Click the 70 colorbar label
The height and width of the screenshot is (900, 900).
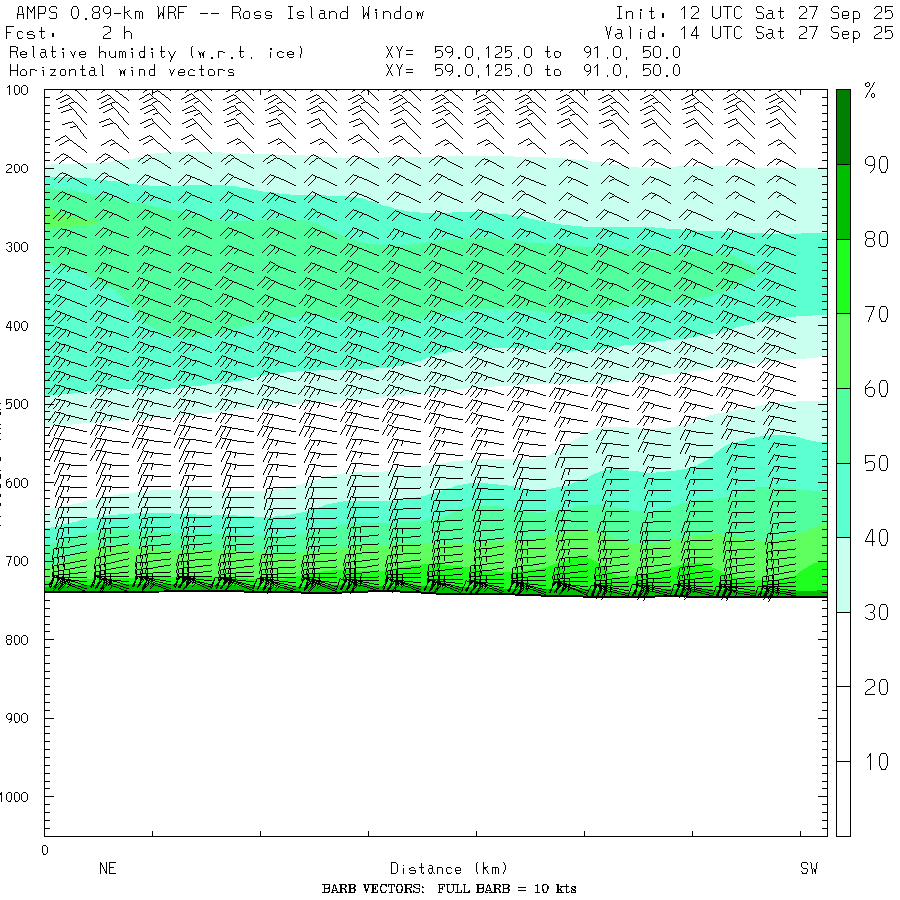[876, 314]
